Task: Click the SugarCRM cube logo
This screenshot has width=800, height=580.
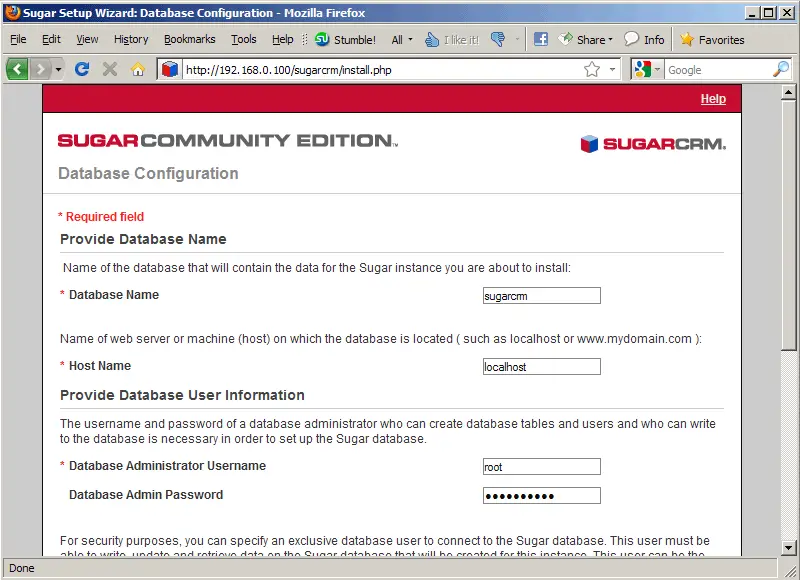Action: (589, 144)
